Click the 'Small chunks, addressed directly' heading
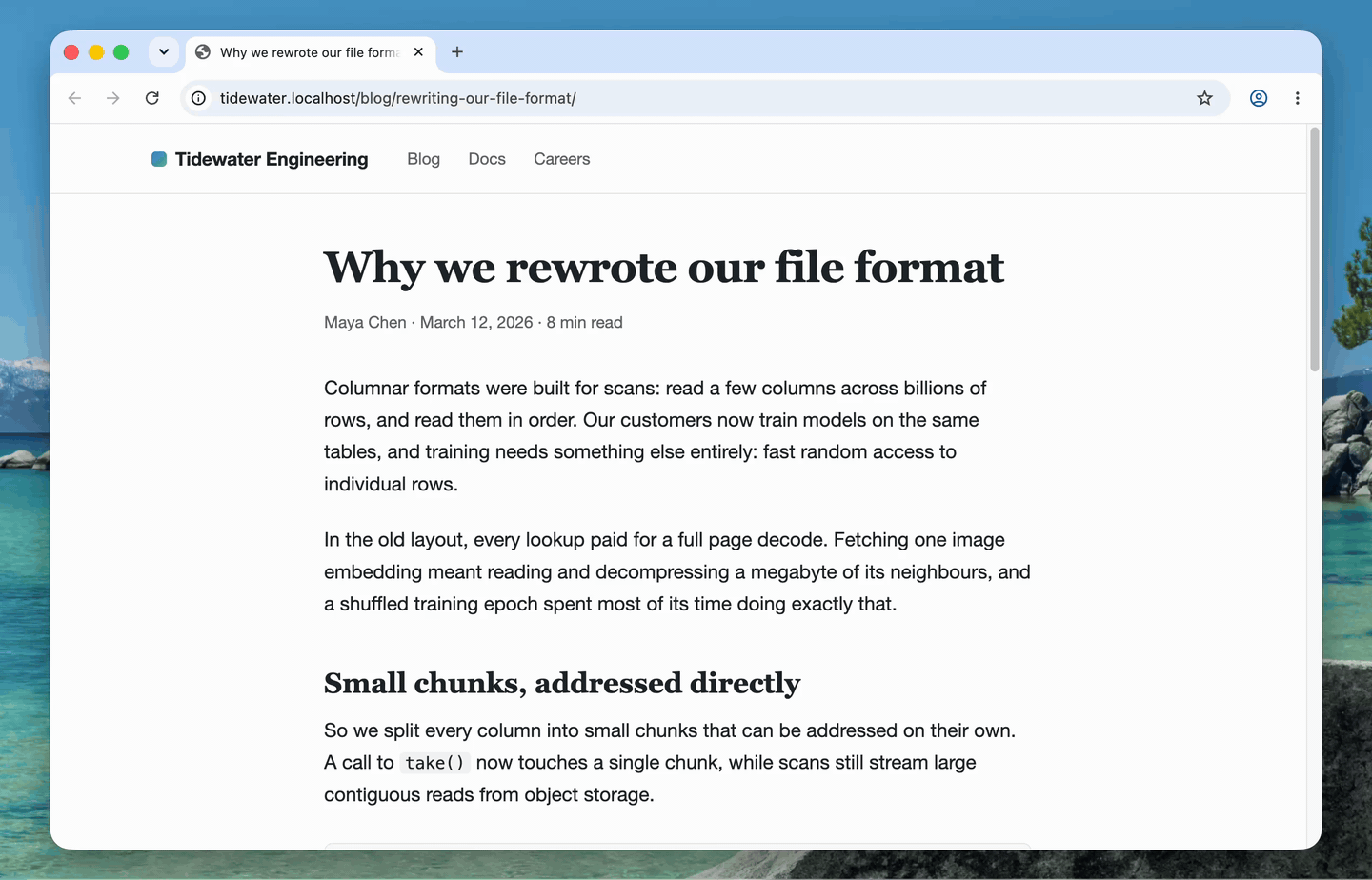Viewport: 1372px width, 880px height. pos(562,683)
